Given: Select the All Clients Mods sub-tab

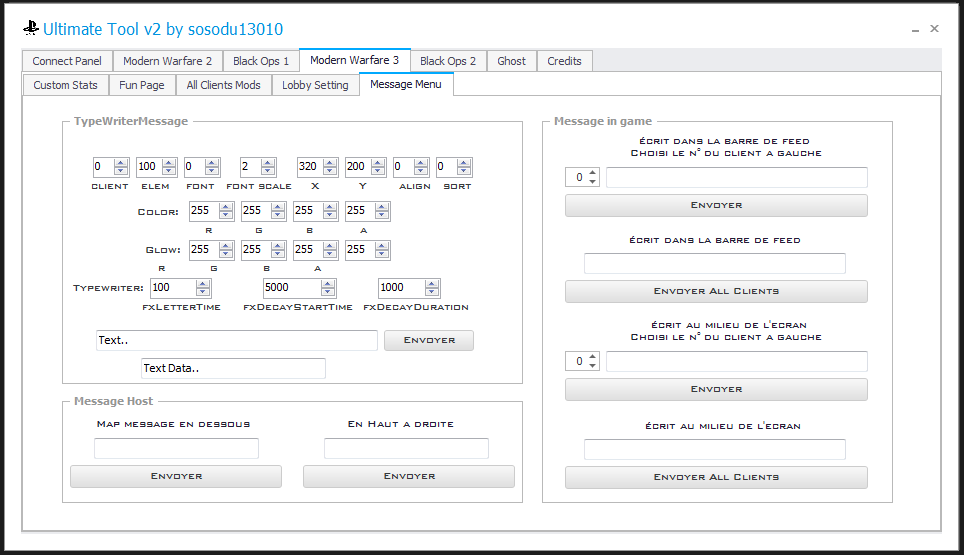Looking at the screenshot, I should tap(224, 85).
